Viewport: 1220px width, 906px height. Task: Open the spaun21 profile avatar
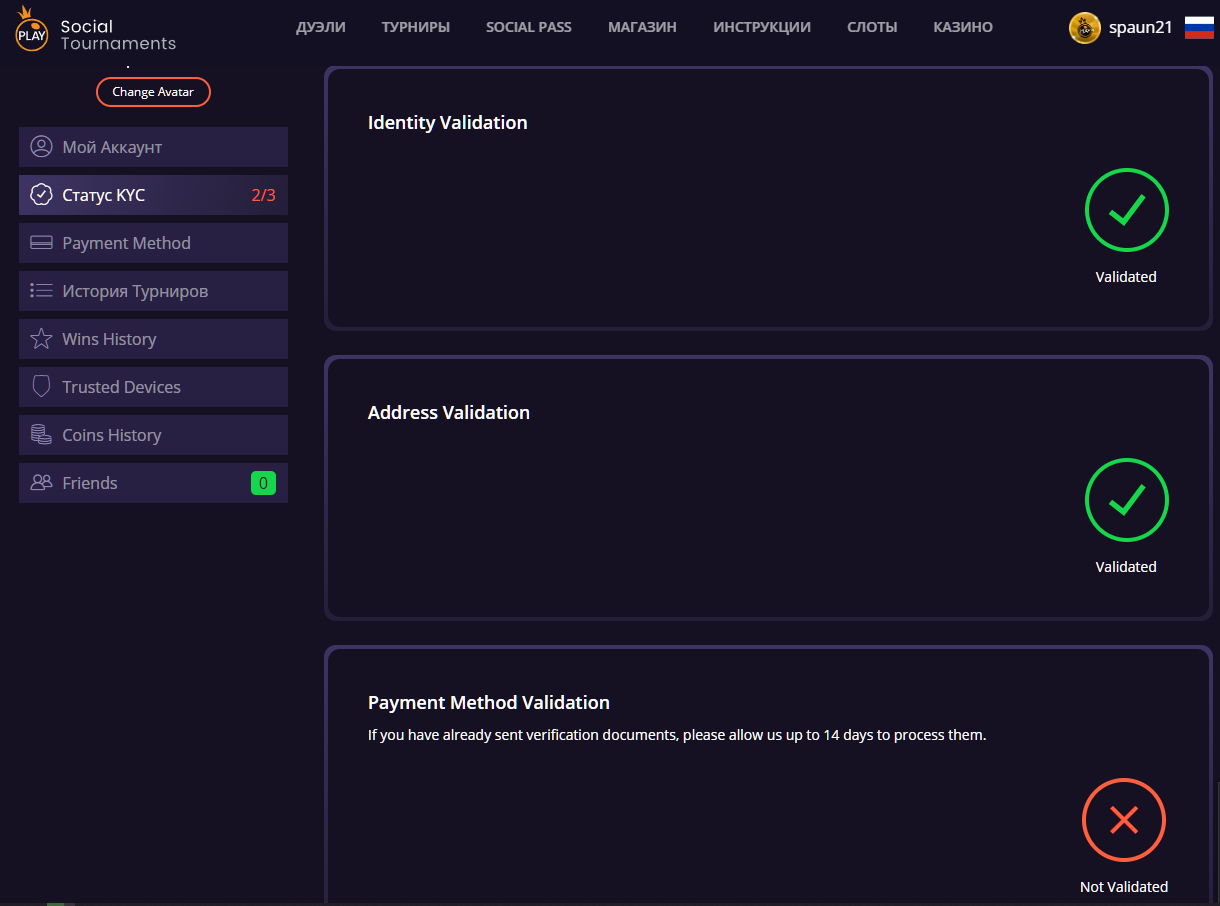pos(1084,28)
